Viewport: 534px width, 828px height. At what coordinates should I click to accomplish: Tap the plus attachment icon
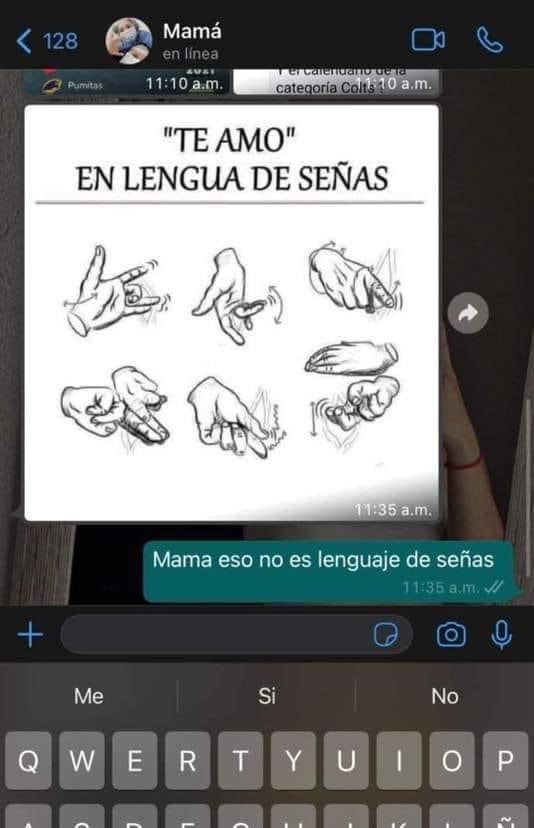[x=30, y=634]
